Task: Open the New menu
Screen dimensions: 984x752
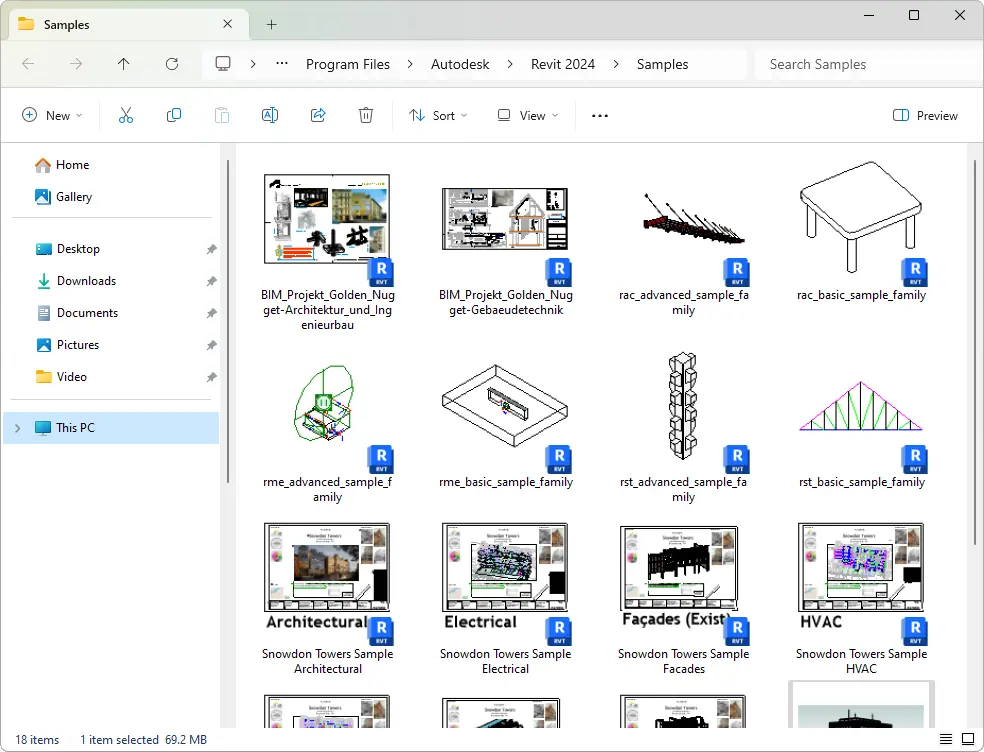Action: pyautogui.click(x=52, y=115)
